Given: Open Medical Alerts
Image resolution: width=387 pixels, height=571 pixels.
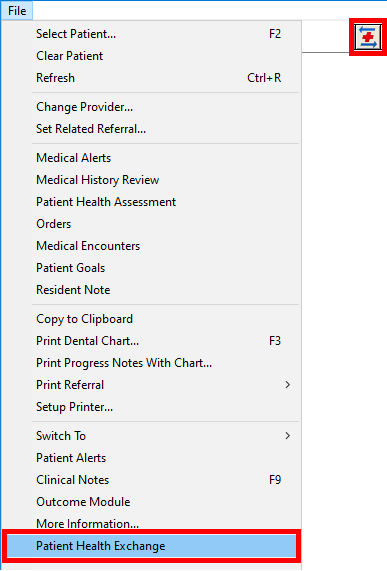Looking at the screenshot, I should pos(151,158).
